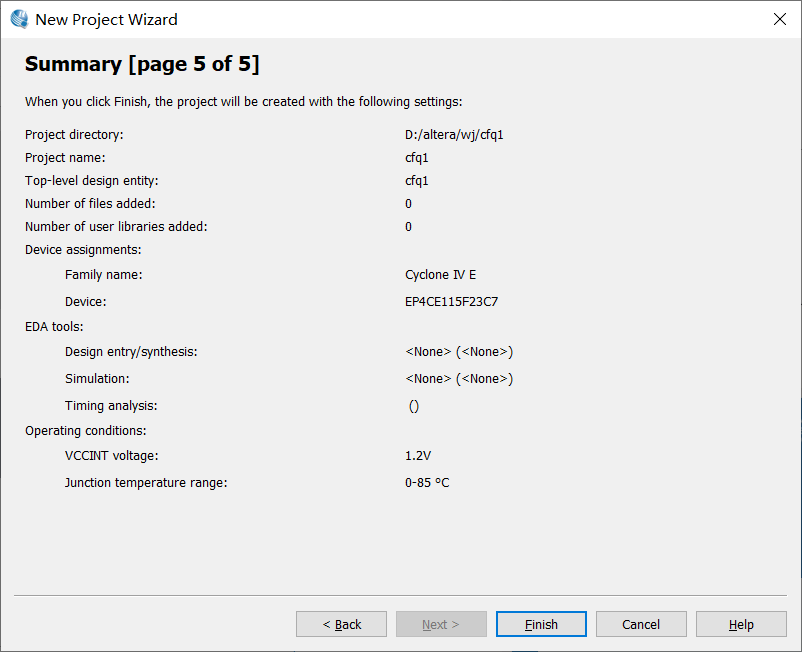Image resolution: width=802 pixels, height=652 pixels.
Task: Select the project directory D:/altera/wj/cfq1
Action: 454,134
